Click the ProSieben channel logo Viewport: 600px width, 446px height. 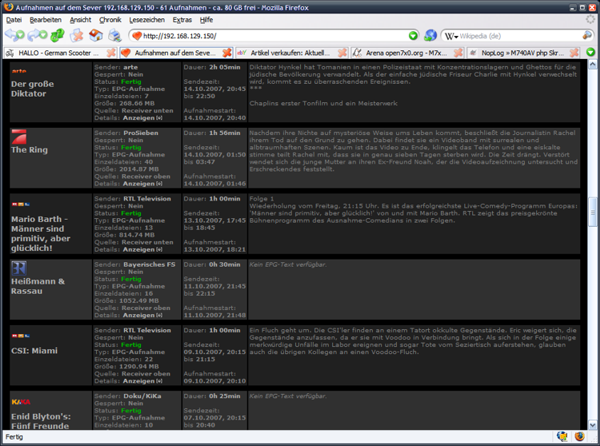(19, 137)
